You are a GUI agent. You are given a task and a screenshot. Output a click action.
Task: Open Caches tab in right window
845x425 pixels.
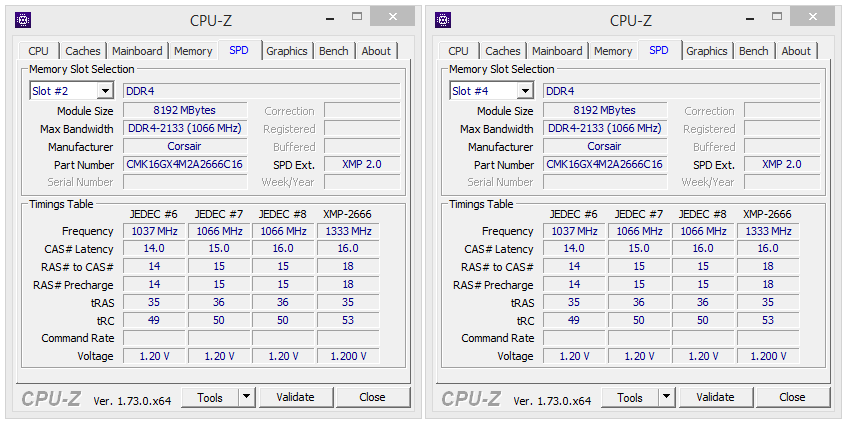pyautogui.click(x=503, y=51)
